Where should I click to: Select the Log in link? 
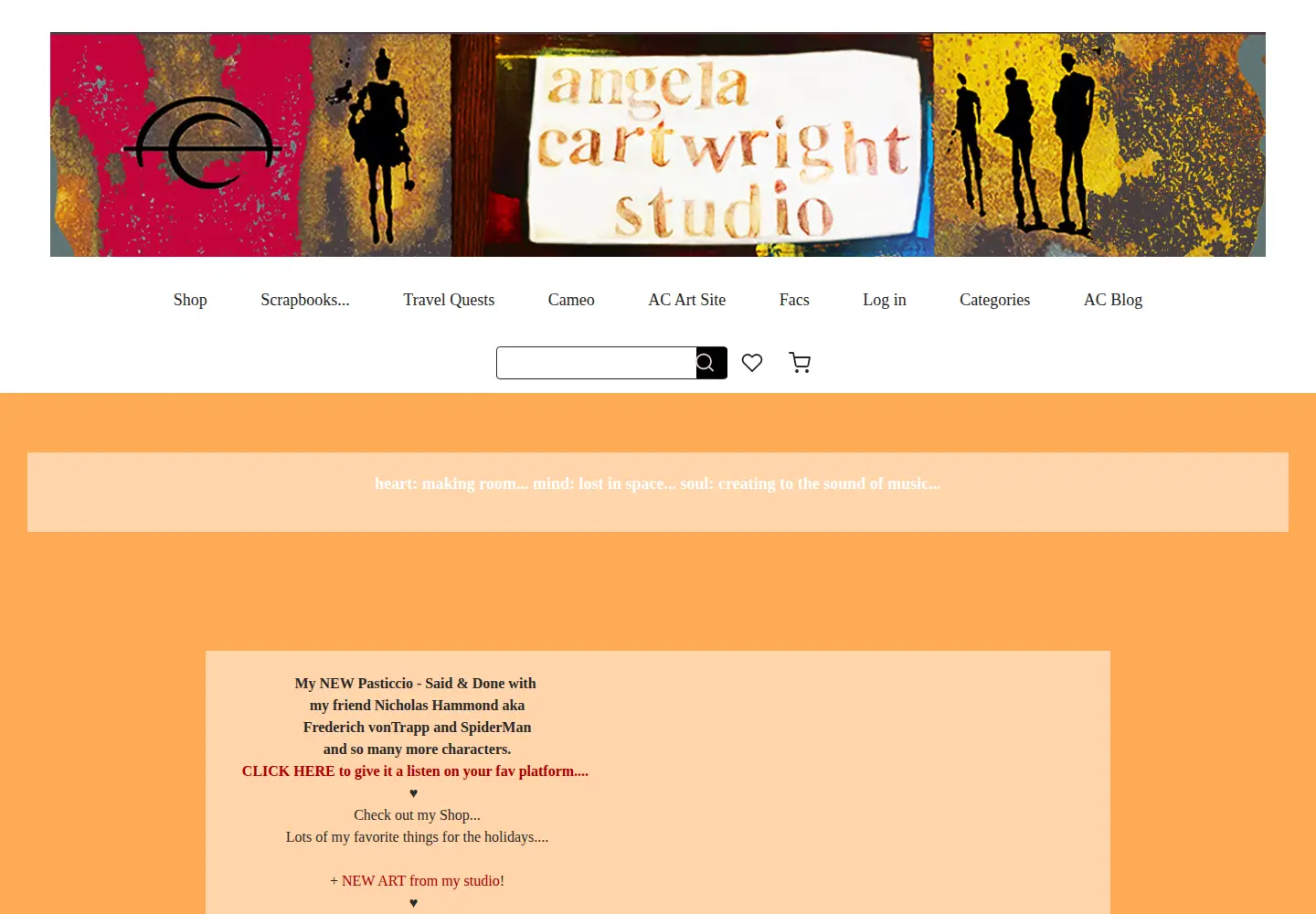pos(885,300)
